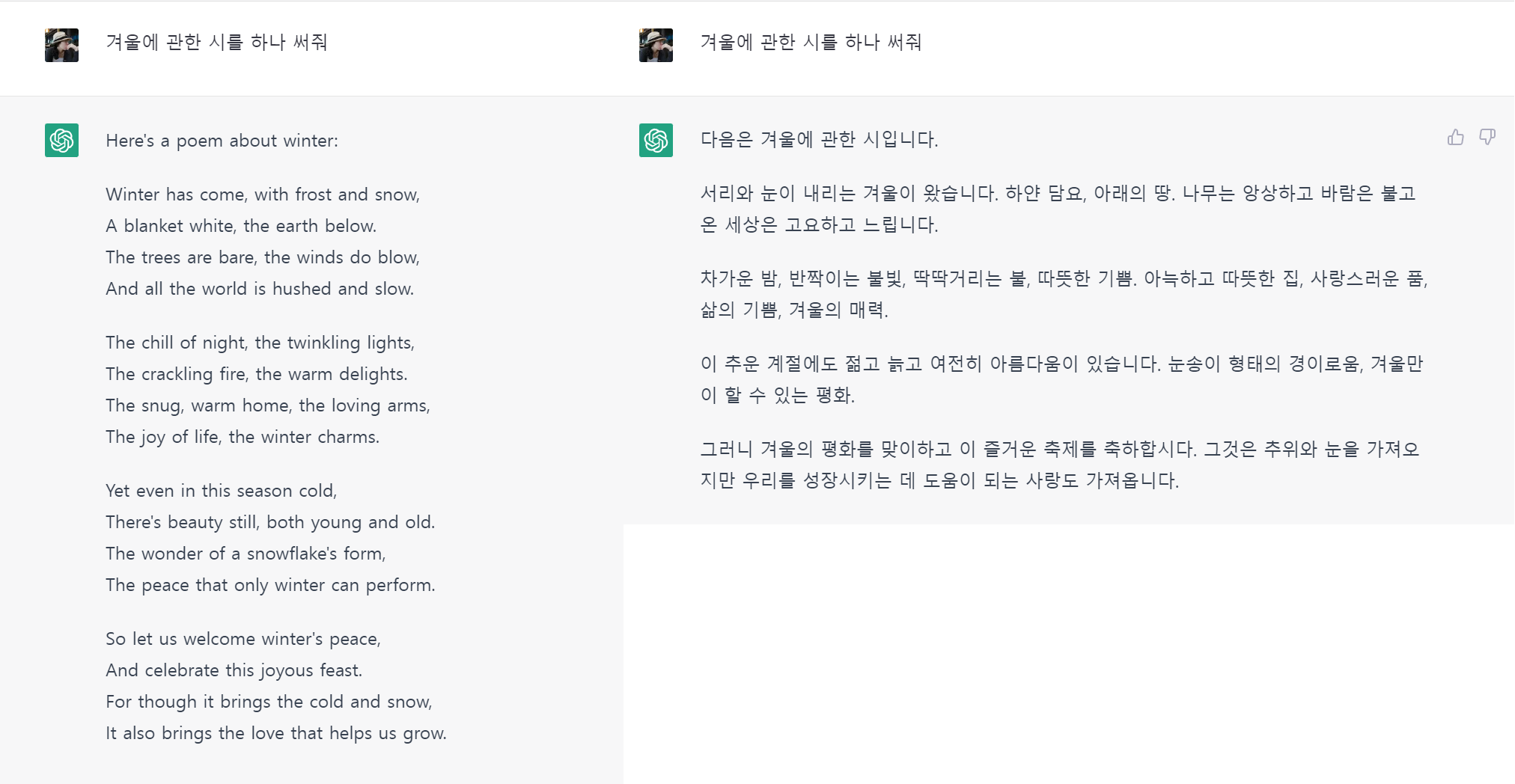Viewport: 1515px width, 784px height.
Task: Select the left prompt text 겨울에 관한 시를 하나 써줘
Action: 215,43
